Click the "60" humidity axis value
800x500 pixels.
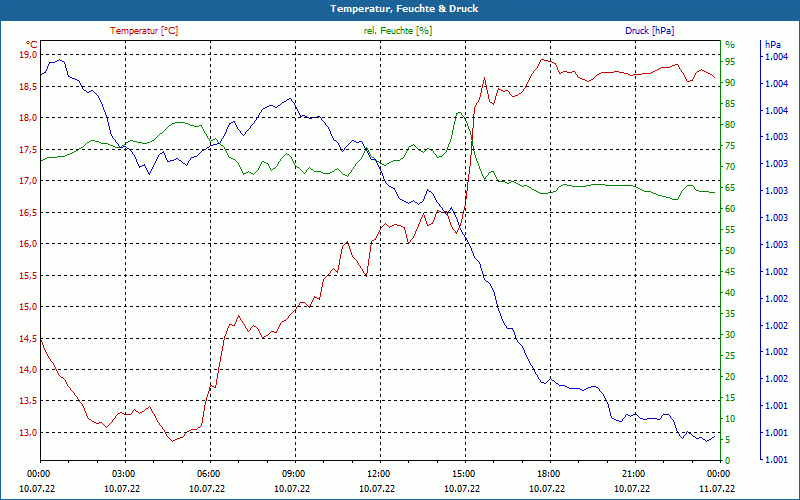pos(730,209)
